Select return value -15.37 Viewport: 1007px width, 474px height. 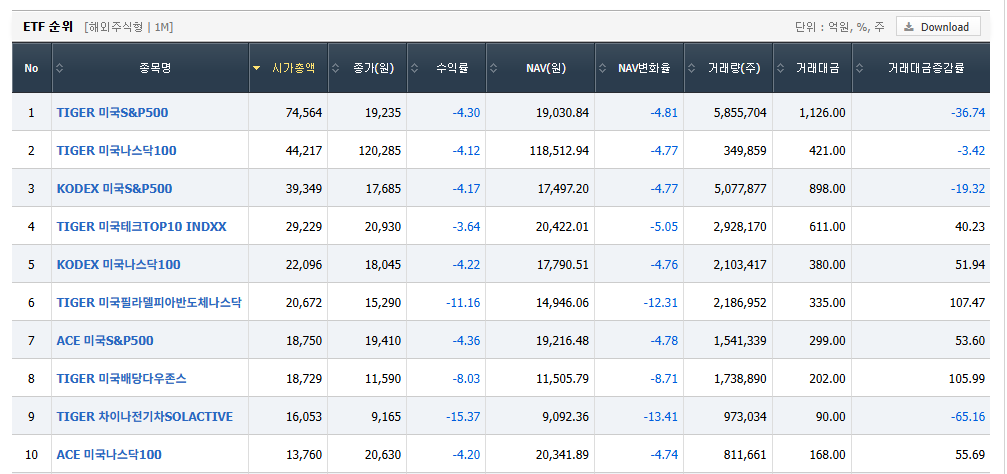coord(463,416)
